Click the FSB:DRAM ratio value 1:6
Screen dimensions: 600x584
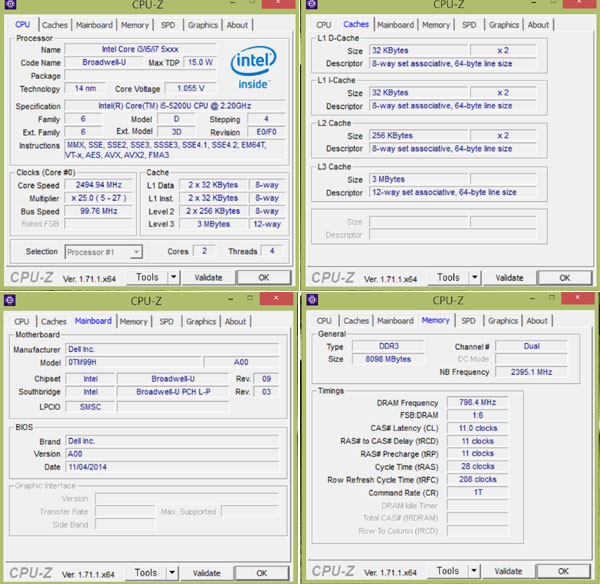coord(478,415)
